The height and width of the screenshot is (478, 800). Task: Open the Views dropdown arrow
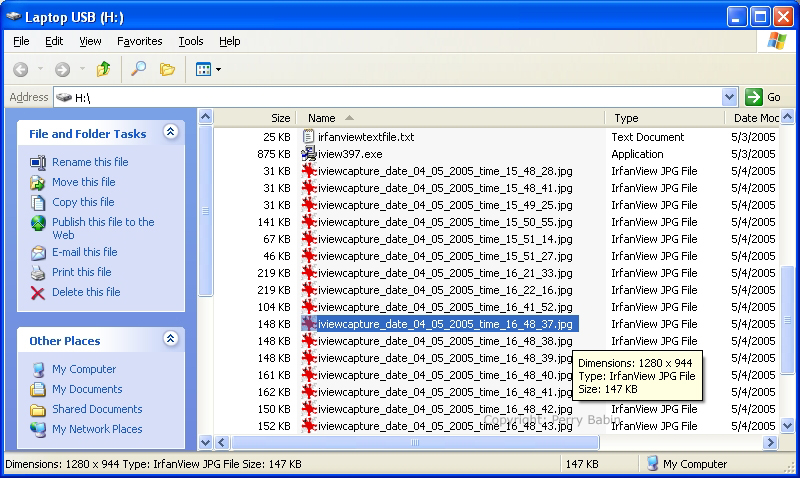218,69
